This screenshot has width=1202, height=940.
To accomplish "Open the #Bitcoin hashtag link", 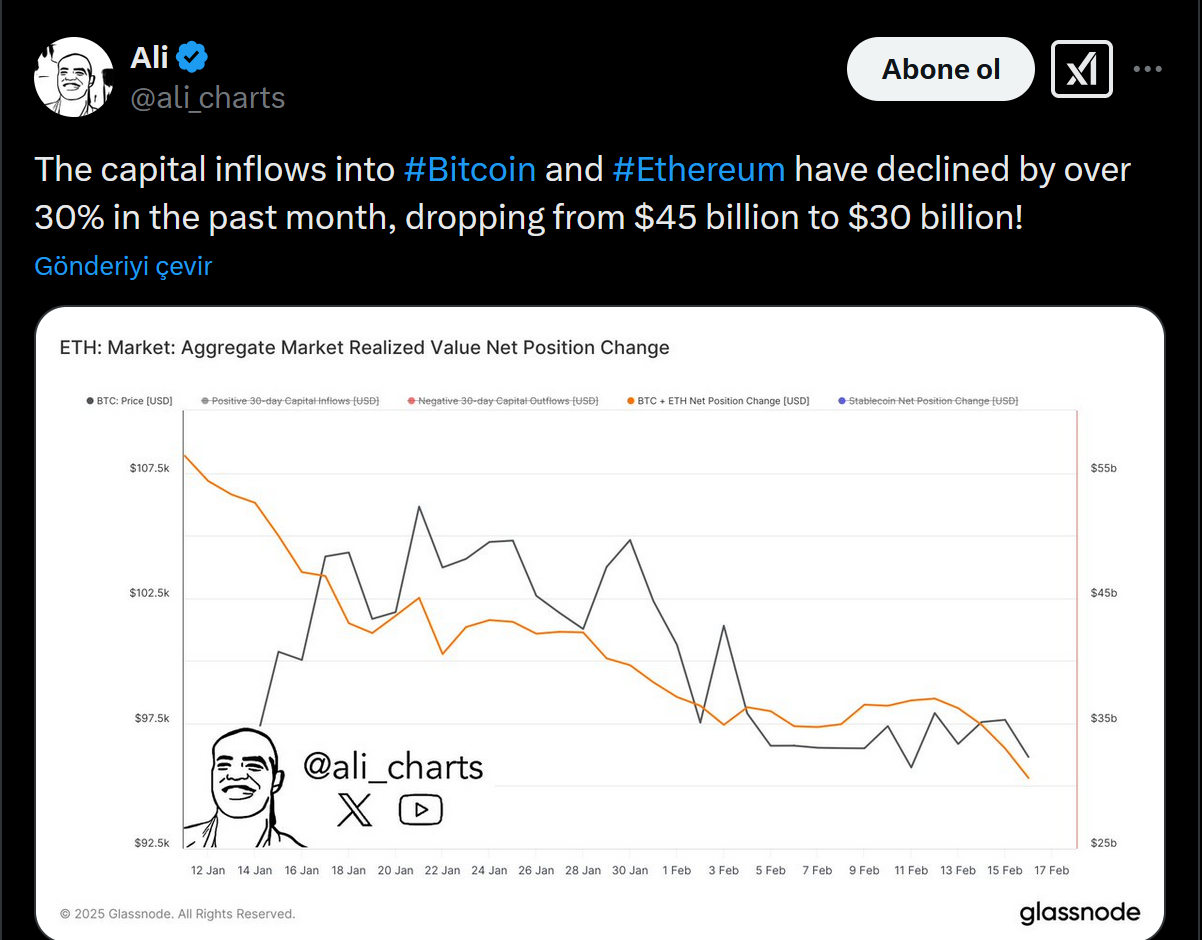I will (470, 170).
